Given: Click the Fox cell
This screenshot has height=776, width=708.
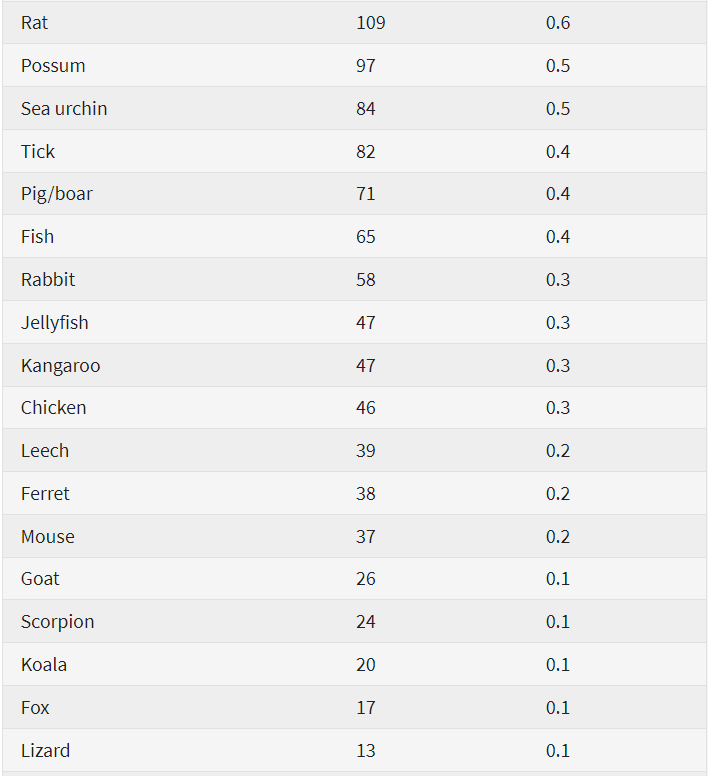Looking at the screenshot, I should point(35,708).
